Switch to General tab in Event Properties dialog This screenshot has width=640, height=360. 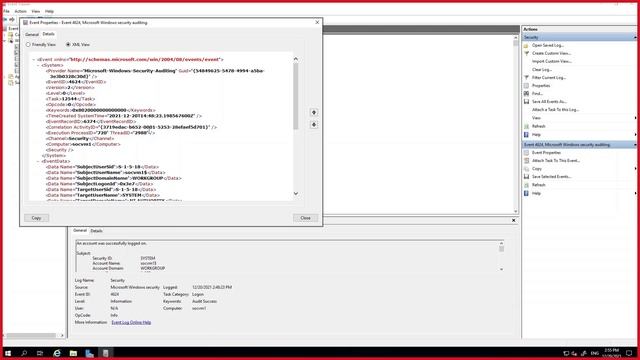coord(32,34)
